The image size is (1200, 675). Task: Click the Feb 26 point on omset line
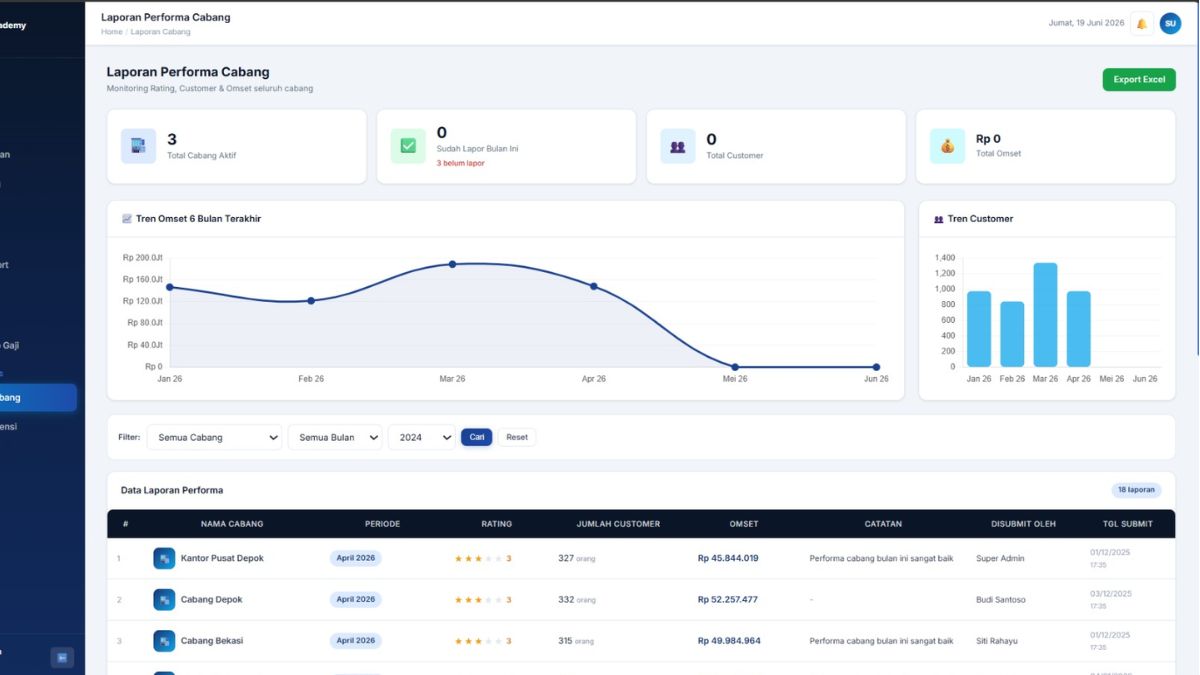point(311,301)
